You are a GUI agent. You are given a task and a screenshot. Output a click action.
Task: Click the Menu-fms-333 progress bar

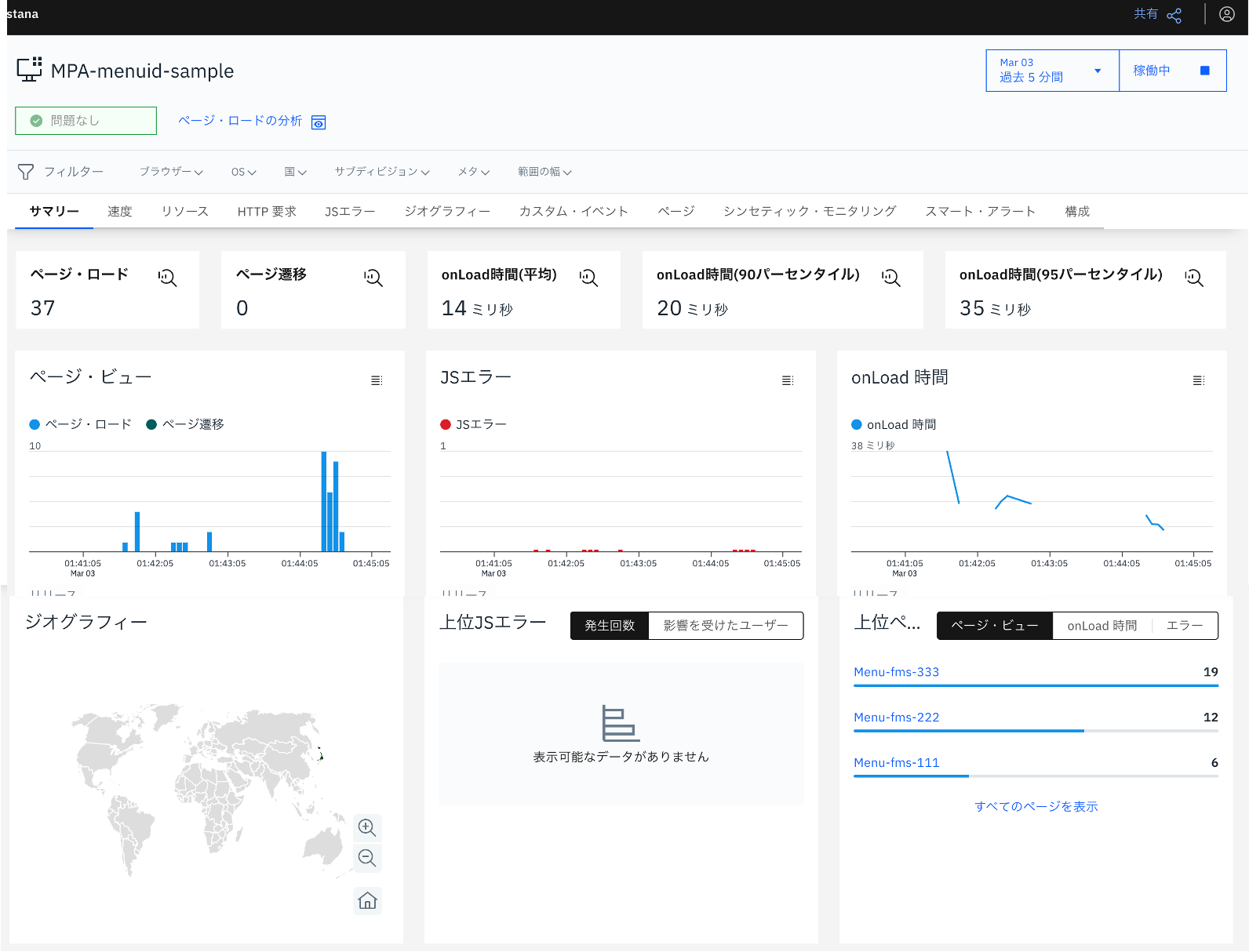(1036, 685)
